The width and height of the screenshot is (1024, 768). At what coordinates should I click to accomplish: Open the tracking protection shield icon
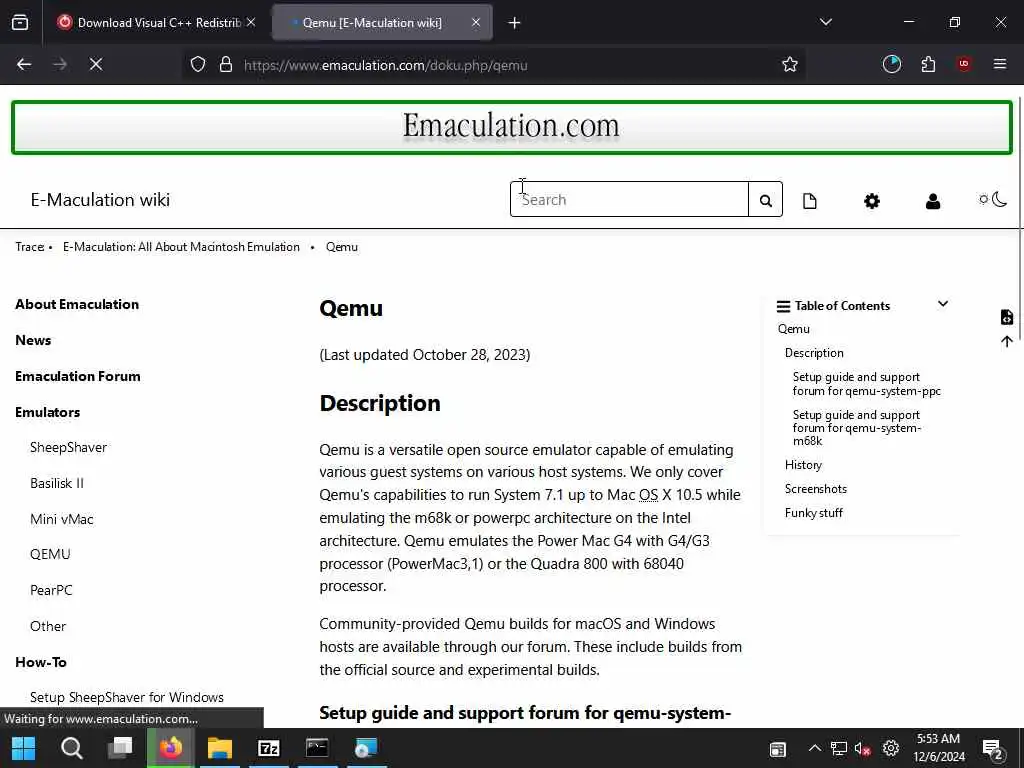point(198,64)
